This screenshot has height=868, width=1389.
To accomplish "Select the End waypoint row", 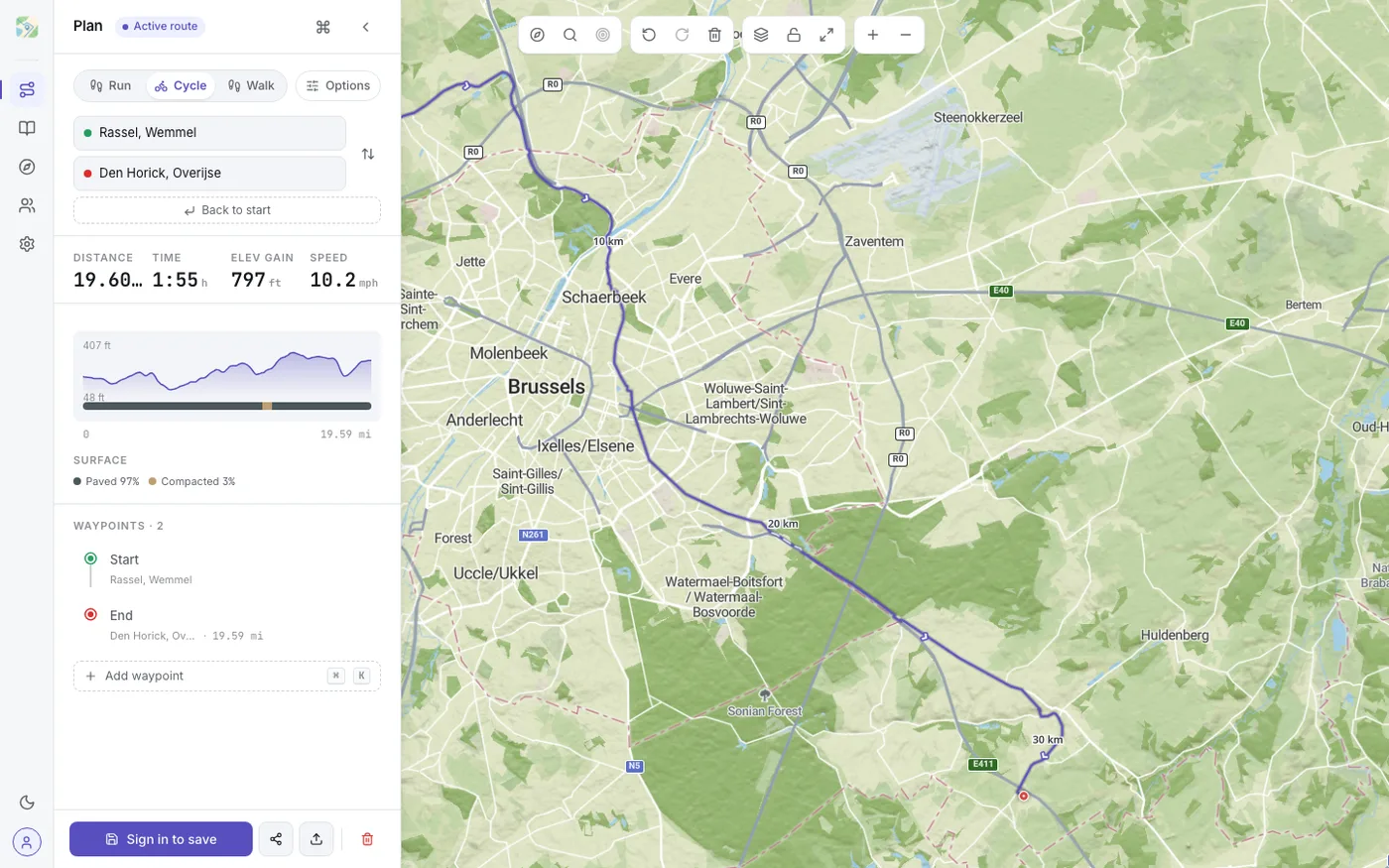I will click(227, 625).
